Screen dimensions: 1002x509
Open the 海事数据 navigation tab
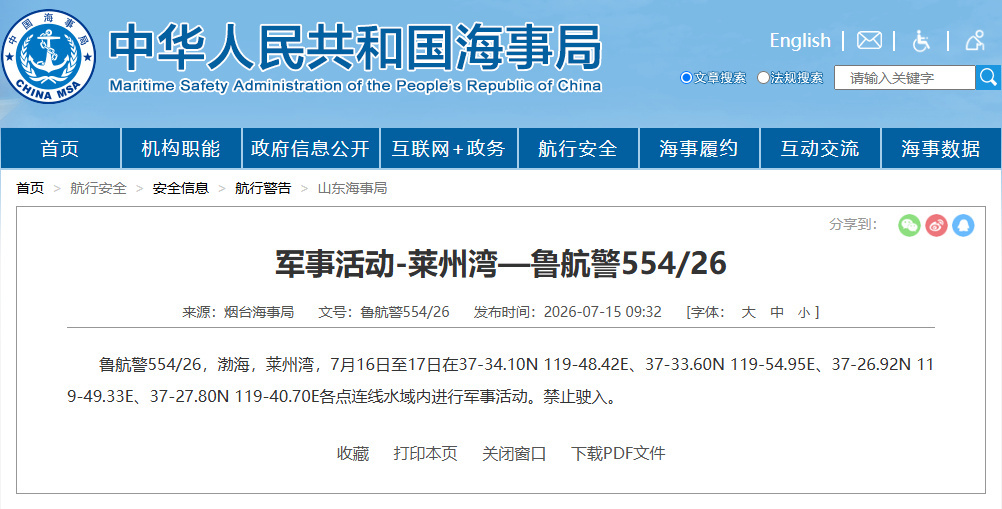click(x=941, y=148)
